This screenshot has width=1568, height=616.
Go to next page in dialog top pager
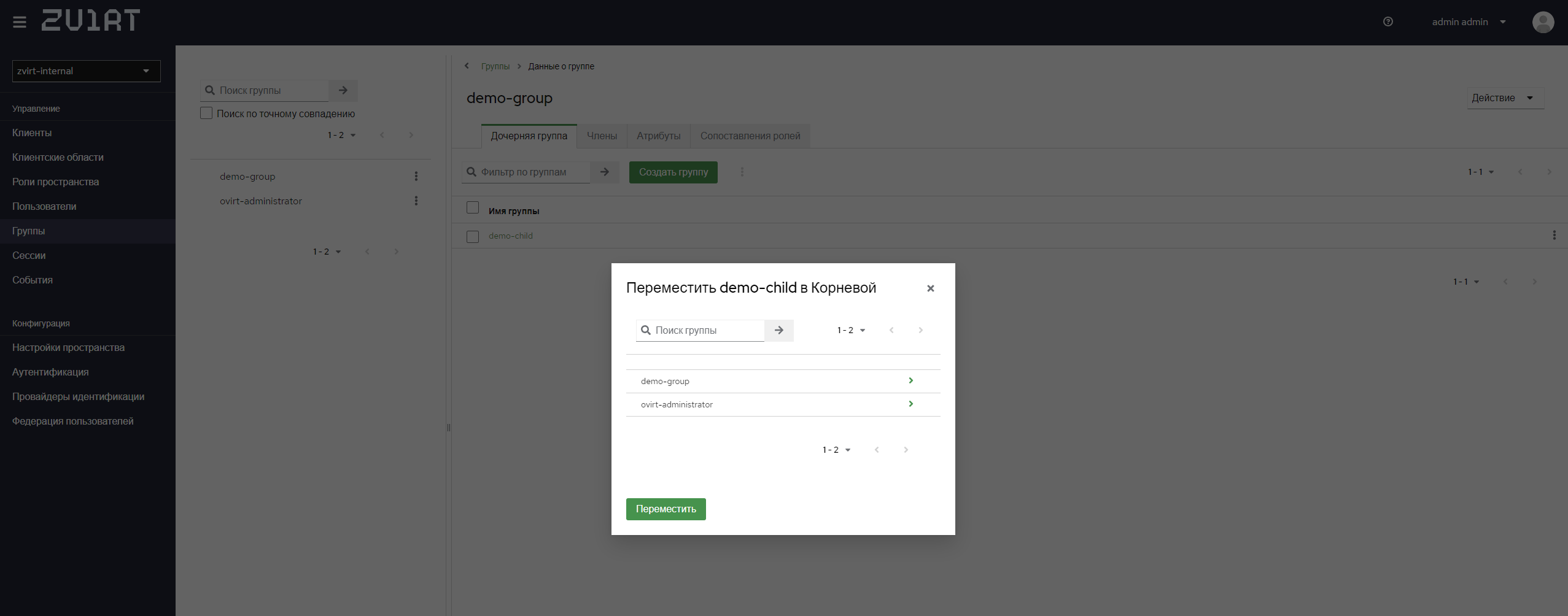click(920, 330)
